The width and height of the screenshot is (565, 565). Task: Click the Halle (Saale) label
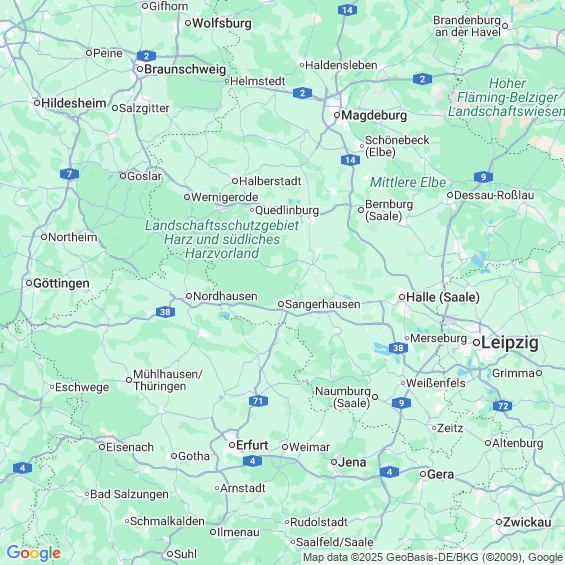pyautogui.click(x=443, y=297)
